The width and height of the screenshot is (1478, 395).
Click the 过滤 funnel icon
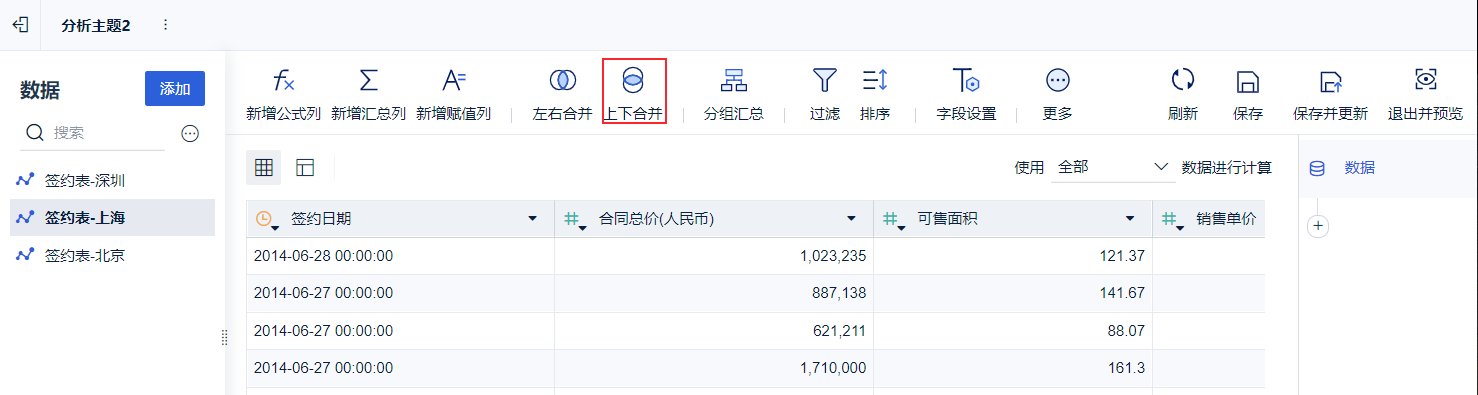point(824,81)
